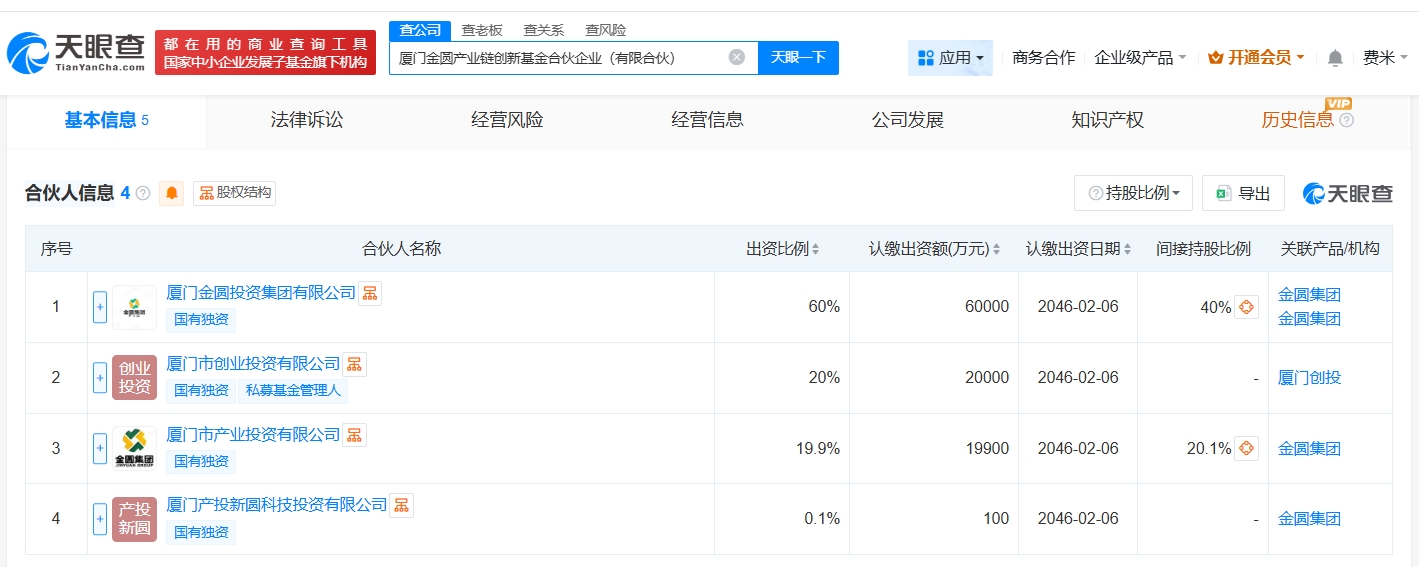The height and width of the screenshot is (567, 1419).
Task: Click help icon next to 历史信息
Action: [1346, 120]
